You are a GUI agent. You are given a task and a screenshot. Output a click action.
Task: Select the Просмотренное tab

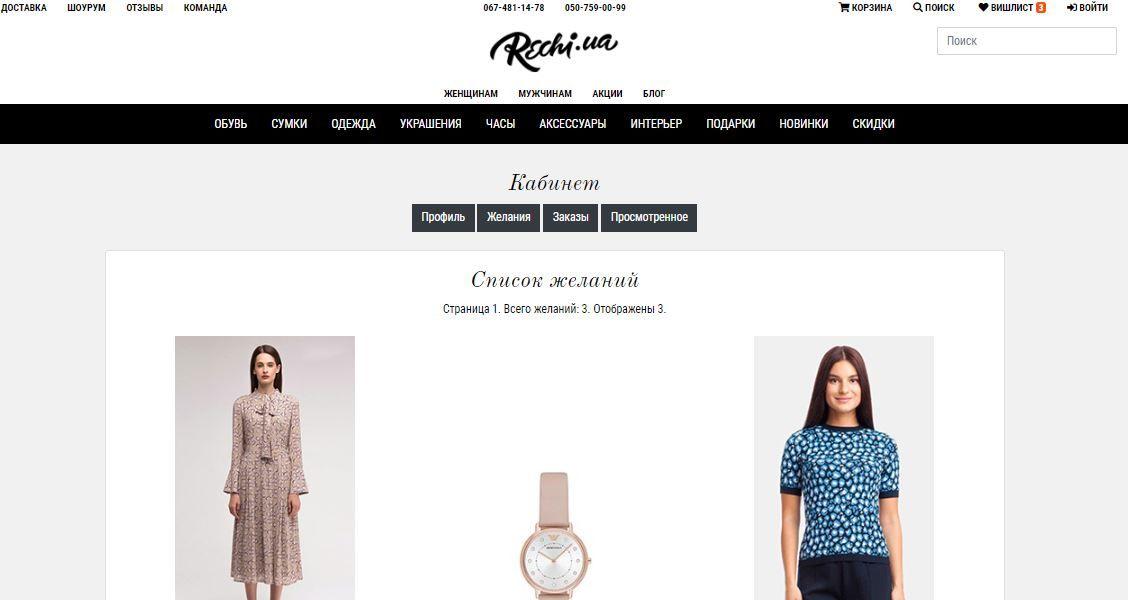coord(649,217)
